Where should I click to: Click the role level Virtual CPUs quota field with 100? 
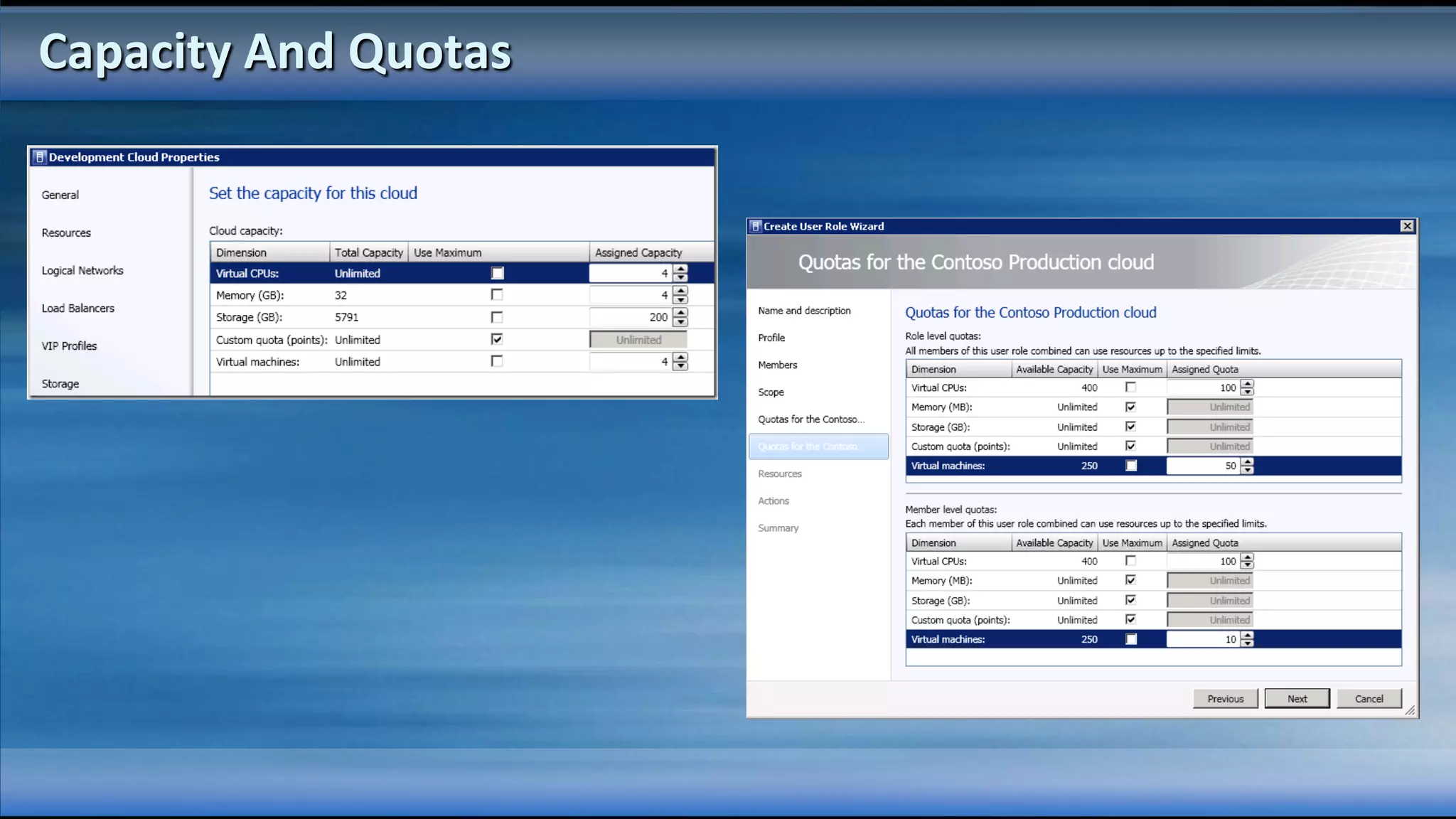[x=1203, y=387]
